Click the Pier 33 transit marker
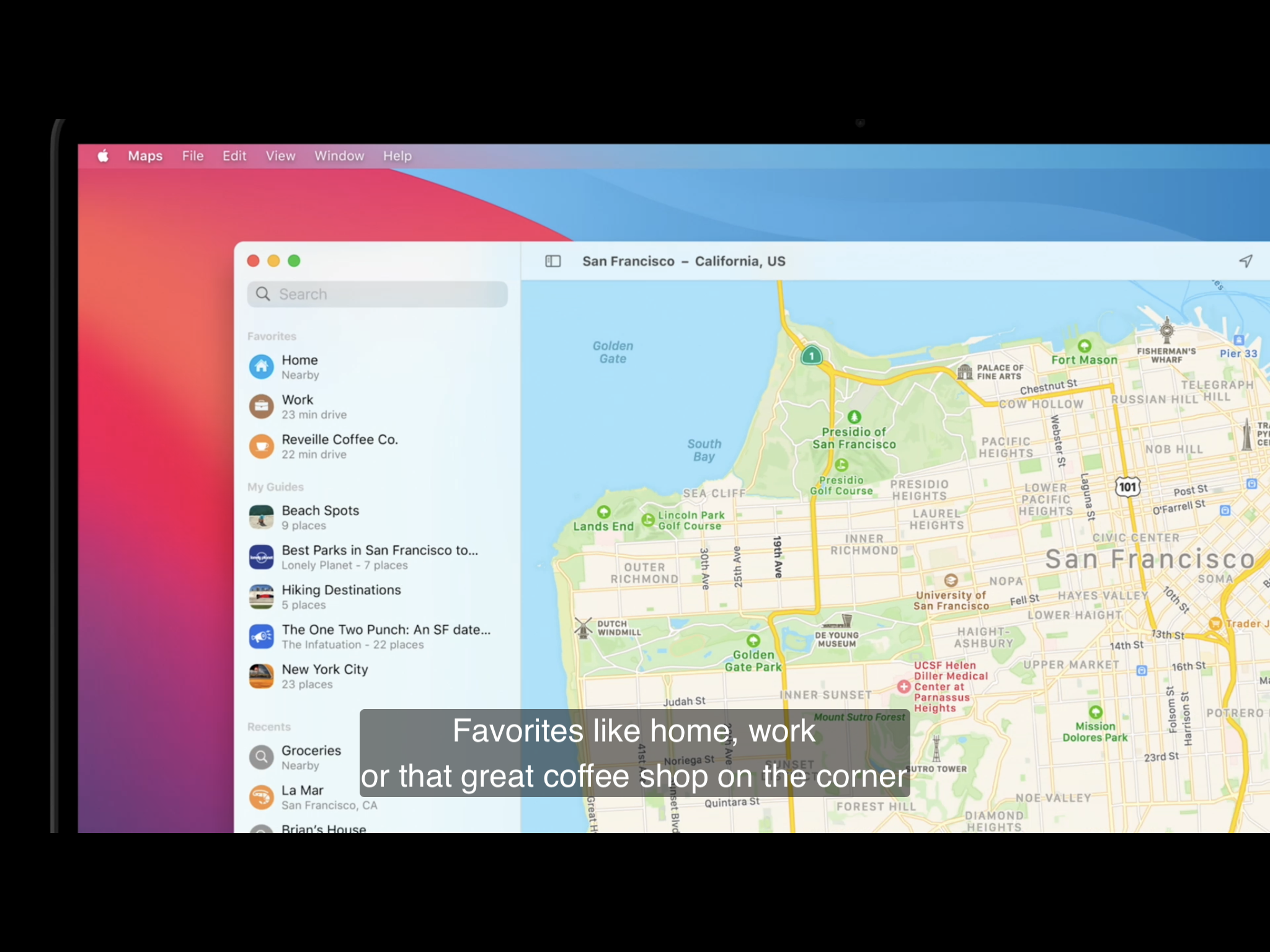Screen dimensions: 1270x952 (1238, 340)
